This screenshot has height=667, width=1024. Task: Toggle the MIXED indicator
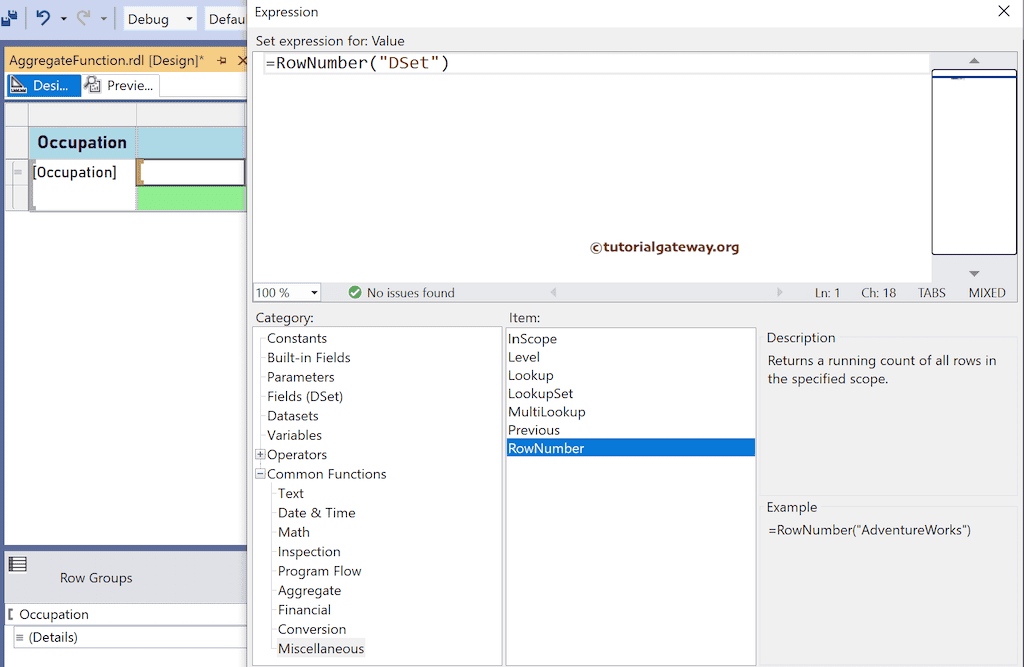[986, 292]
